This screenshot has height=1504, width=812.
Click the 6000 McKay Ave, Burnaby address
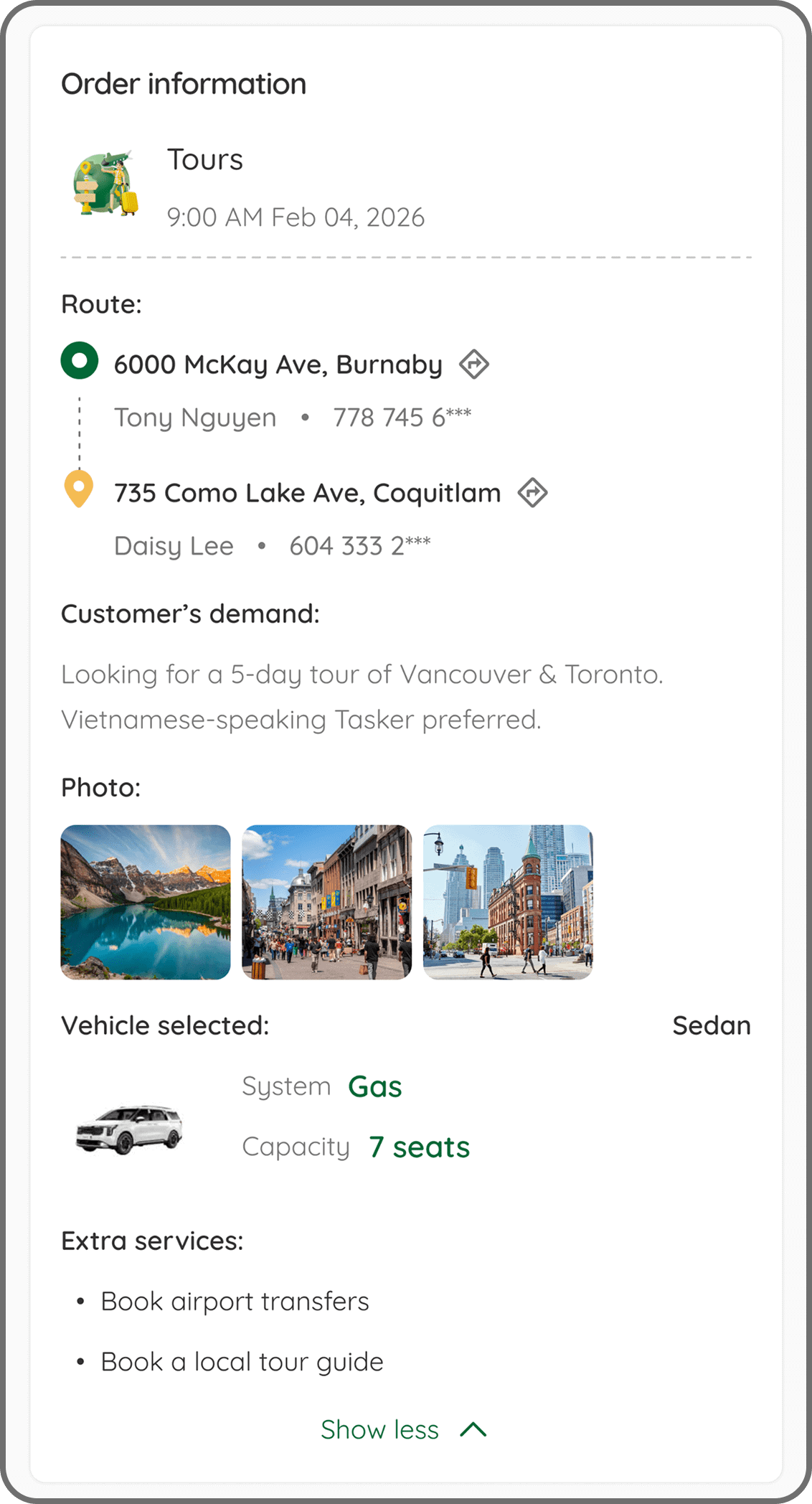pos(278,365)
